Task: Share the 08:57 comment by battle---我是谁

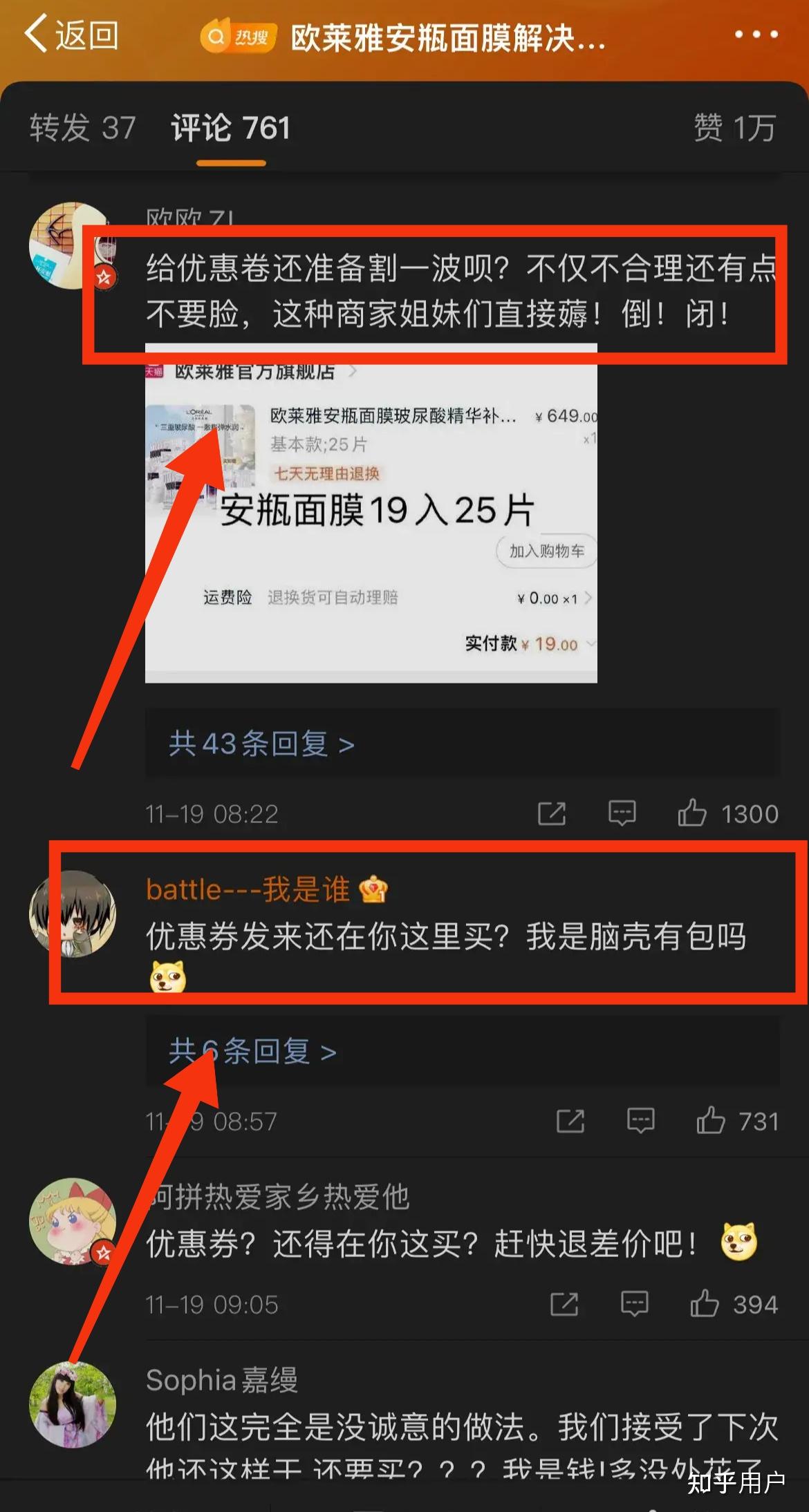Action: pos(570,1121)
